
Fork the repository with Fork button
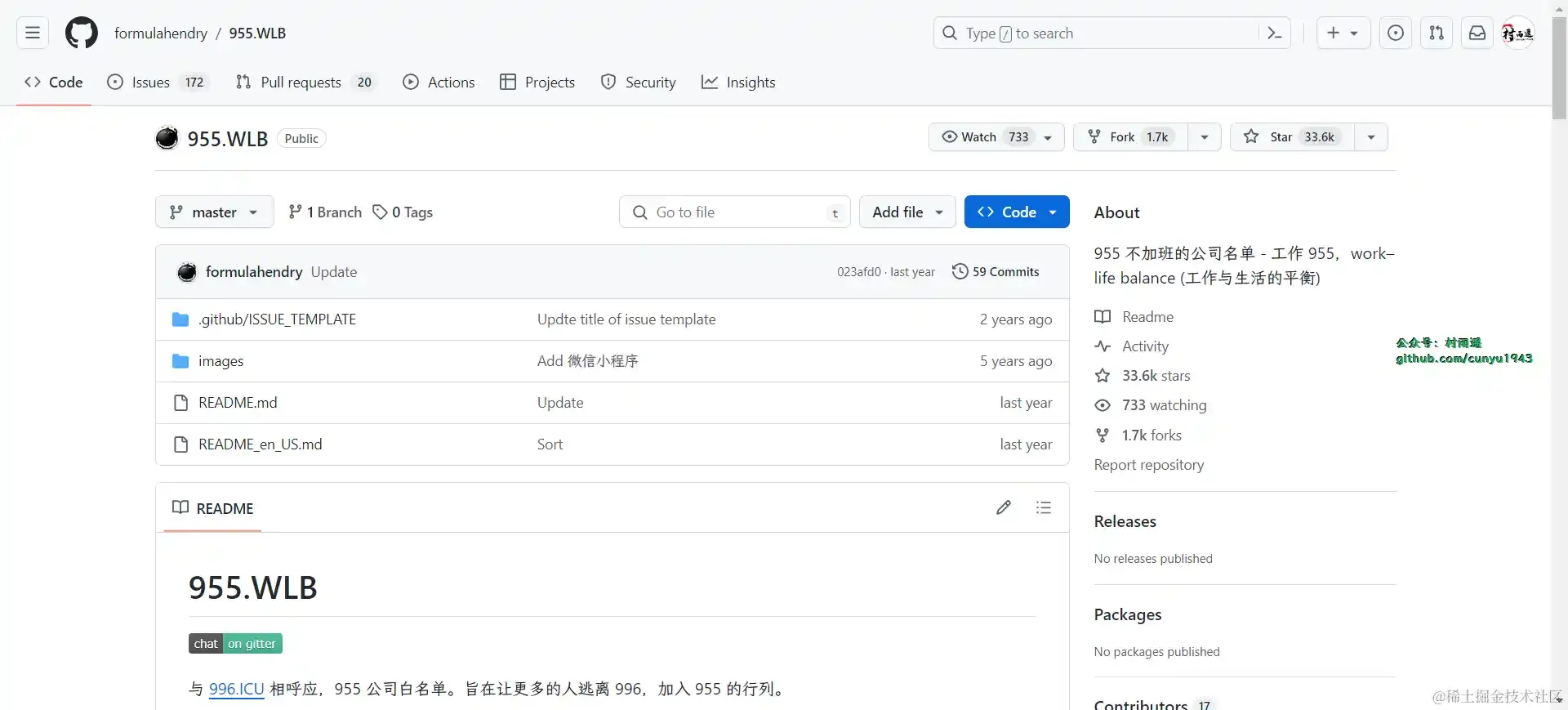point(1131,137)
